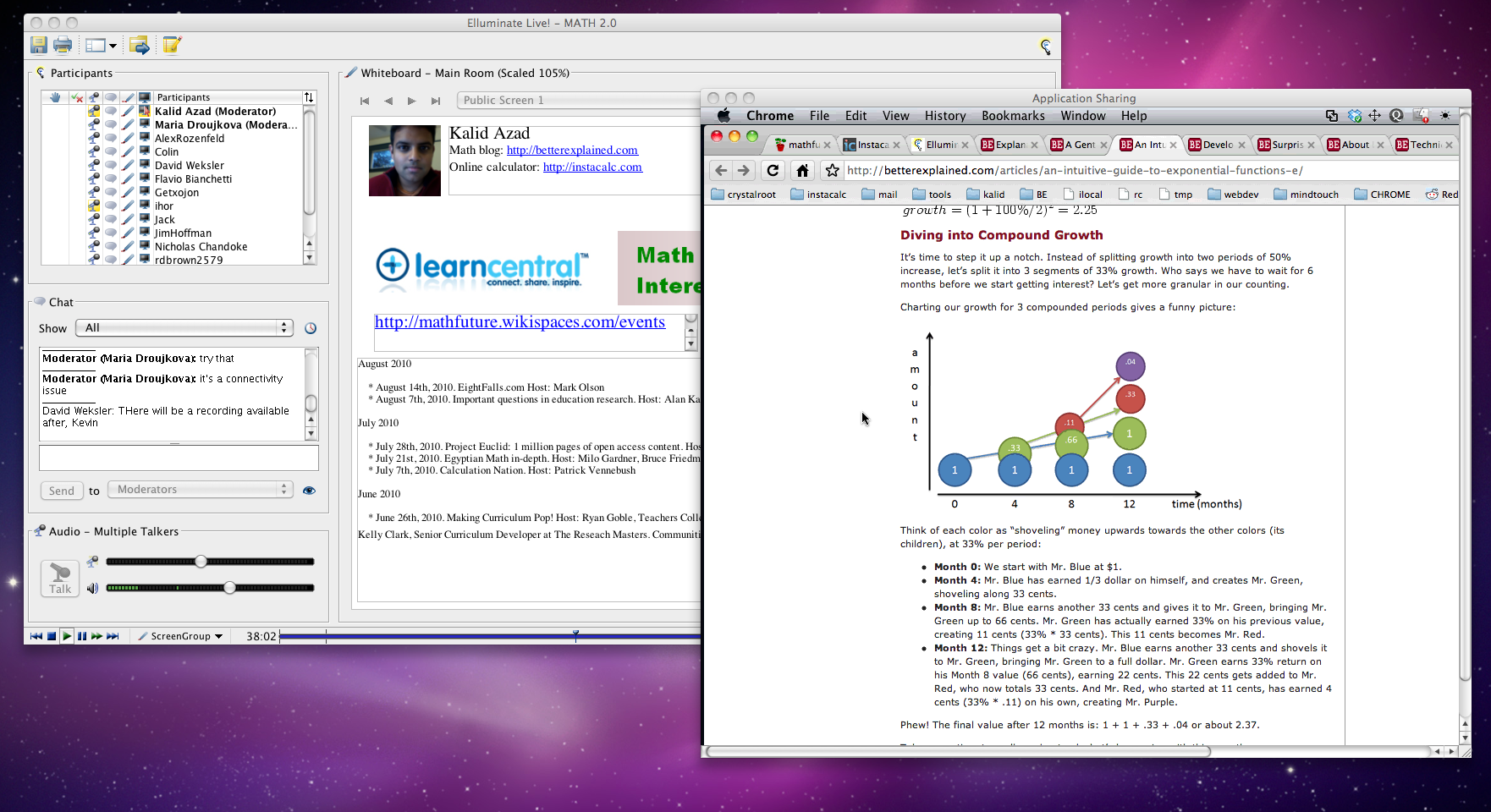Click the Talk microphone button
Screen dimensions: 1491x812
60,579
